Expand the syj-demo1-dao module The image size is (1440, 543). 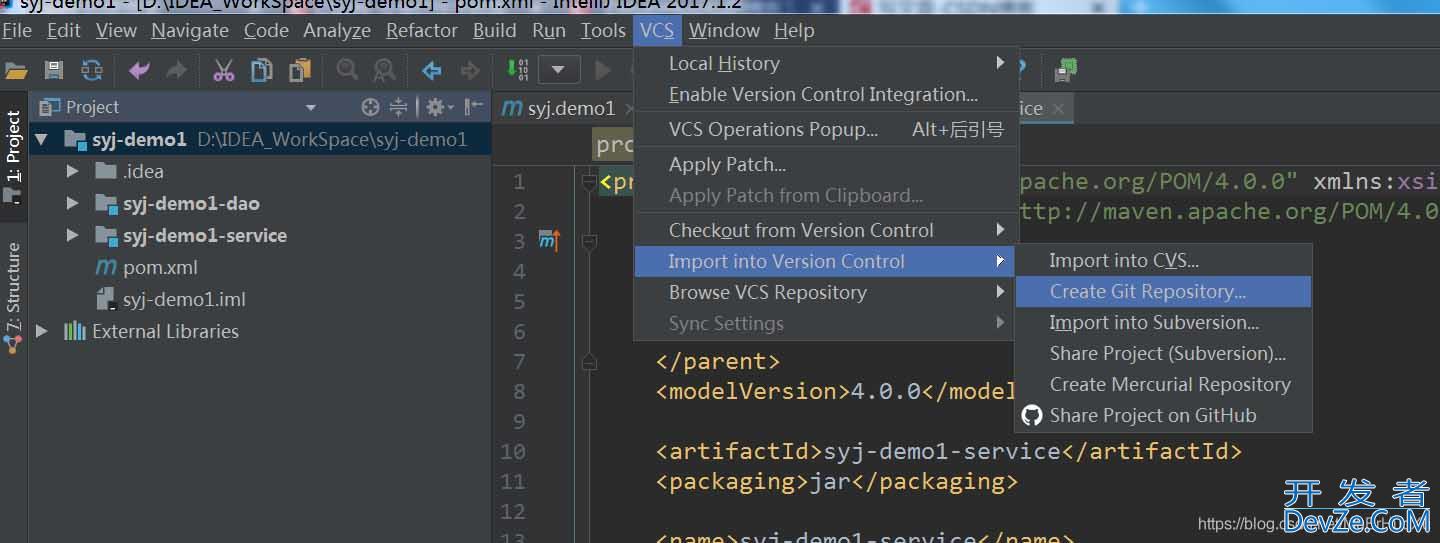pos(72,203)
